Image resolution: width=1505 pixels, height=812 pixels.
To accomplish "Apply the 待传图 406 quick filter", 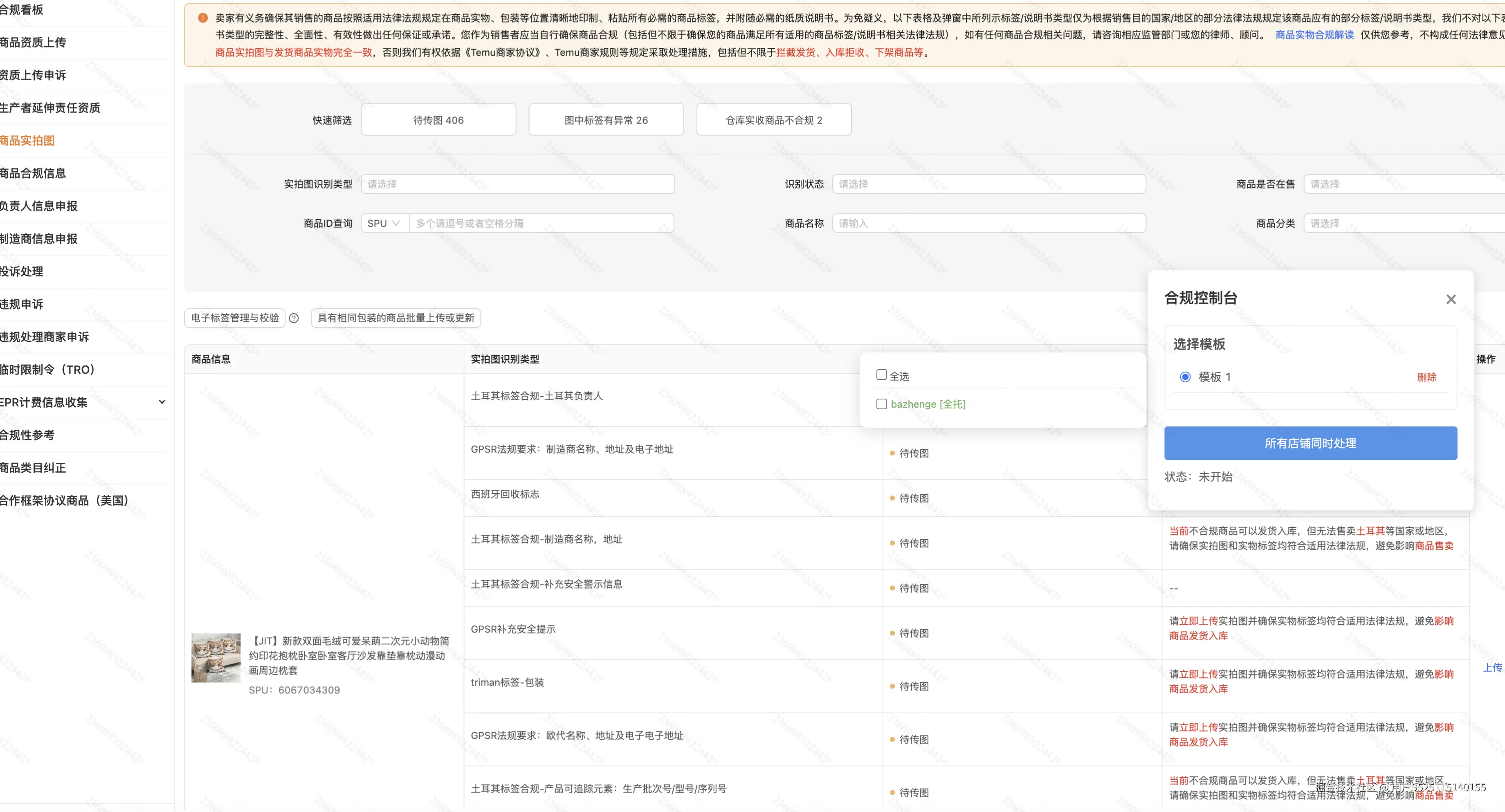I will [x=438, y=119].
